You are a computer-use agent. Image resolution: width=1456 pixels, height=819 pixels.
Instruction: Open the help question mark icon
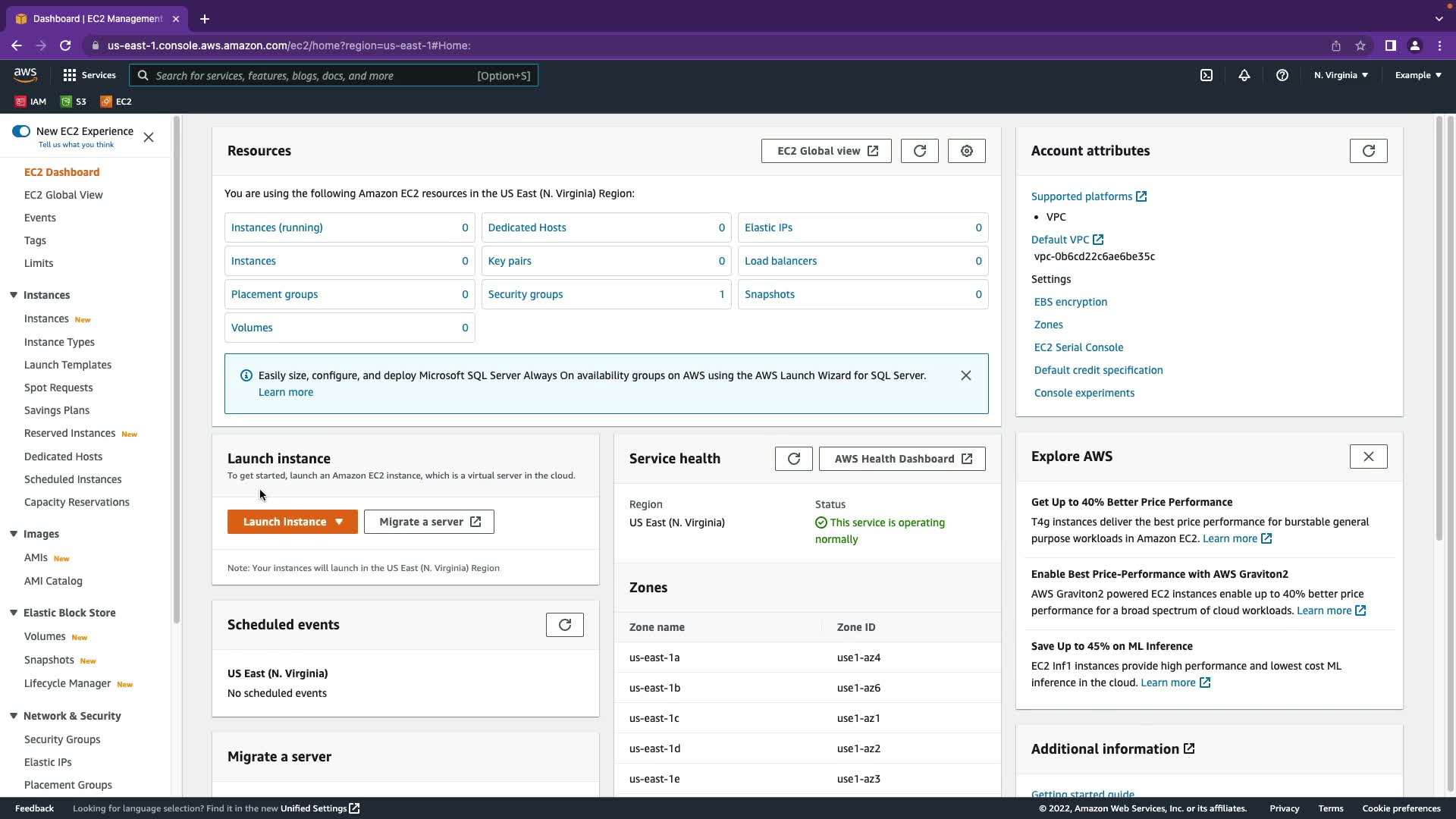tap(1282, 75)
